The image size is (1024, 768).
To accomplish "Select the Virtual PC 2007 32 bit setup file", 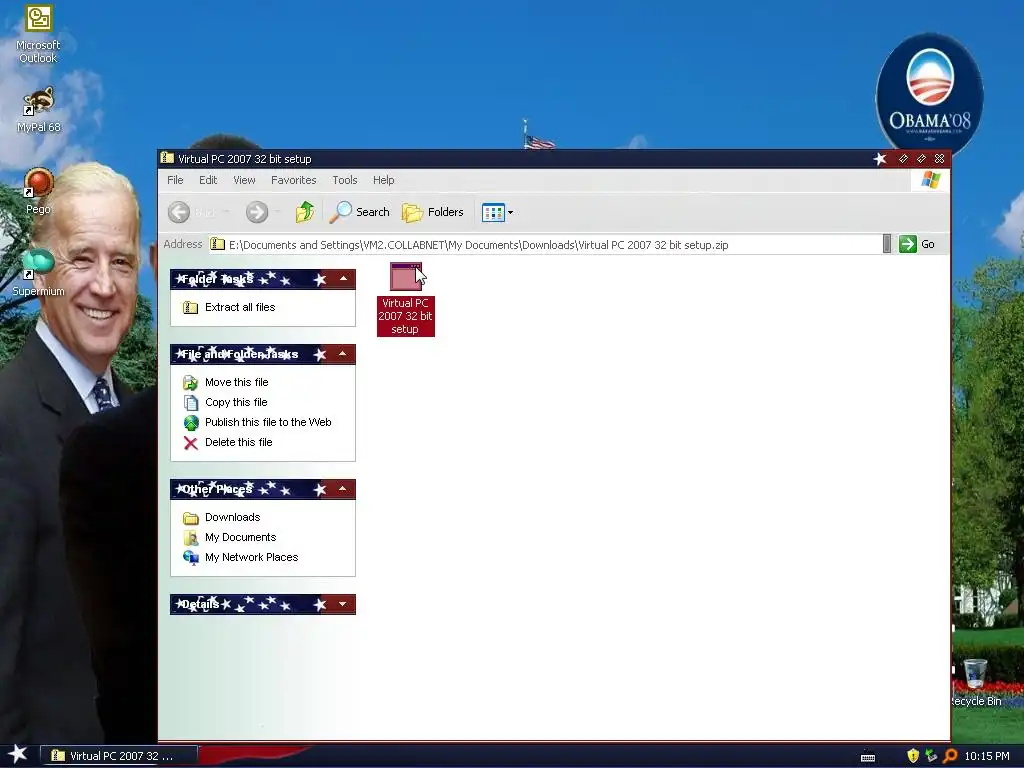I will pyautogui.click(x=406, y=299).
